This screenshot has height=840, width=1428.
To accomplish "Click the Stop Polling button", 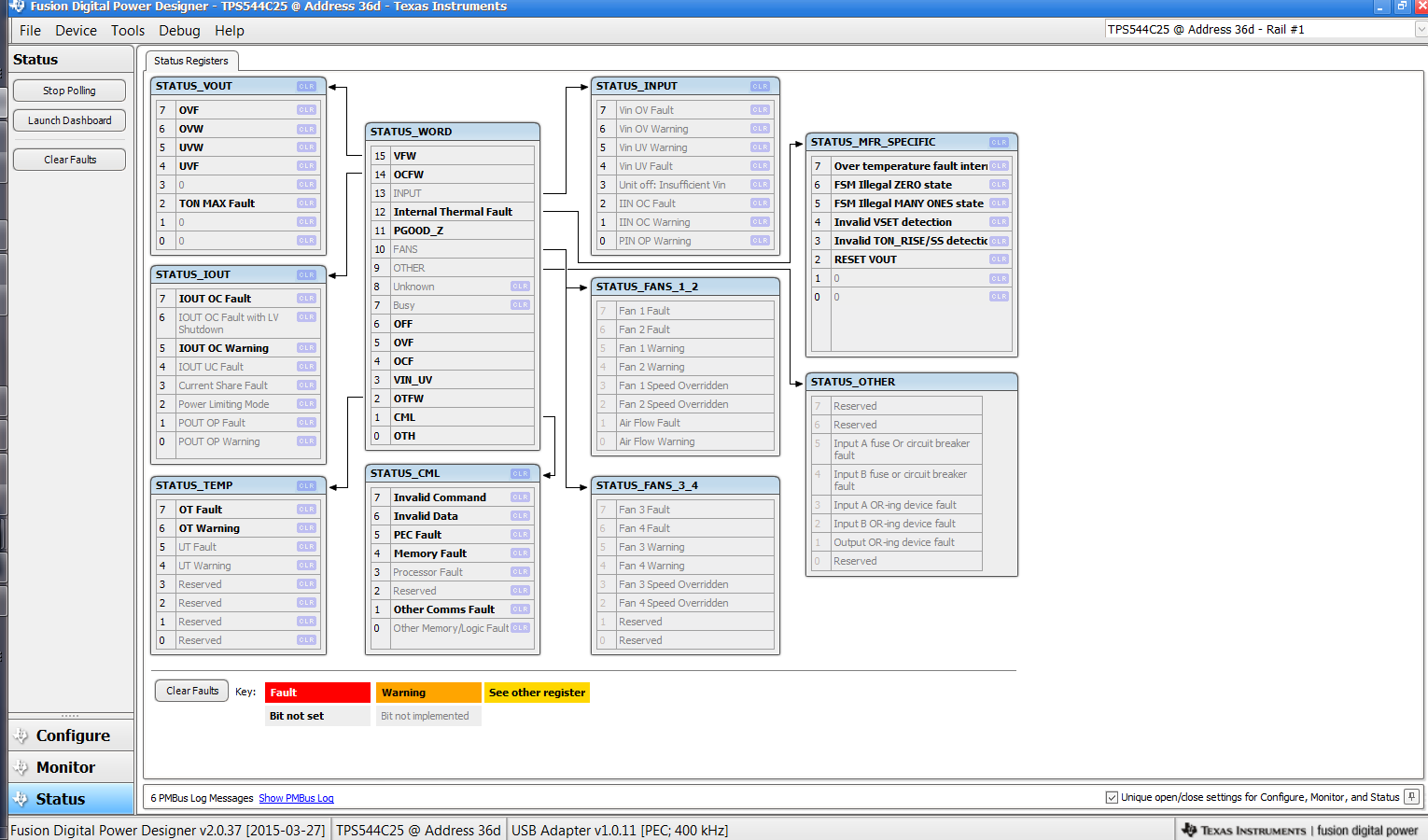I will pos(69,91).
